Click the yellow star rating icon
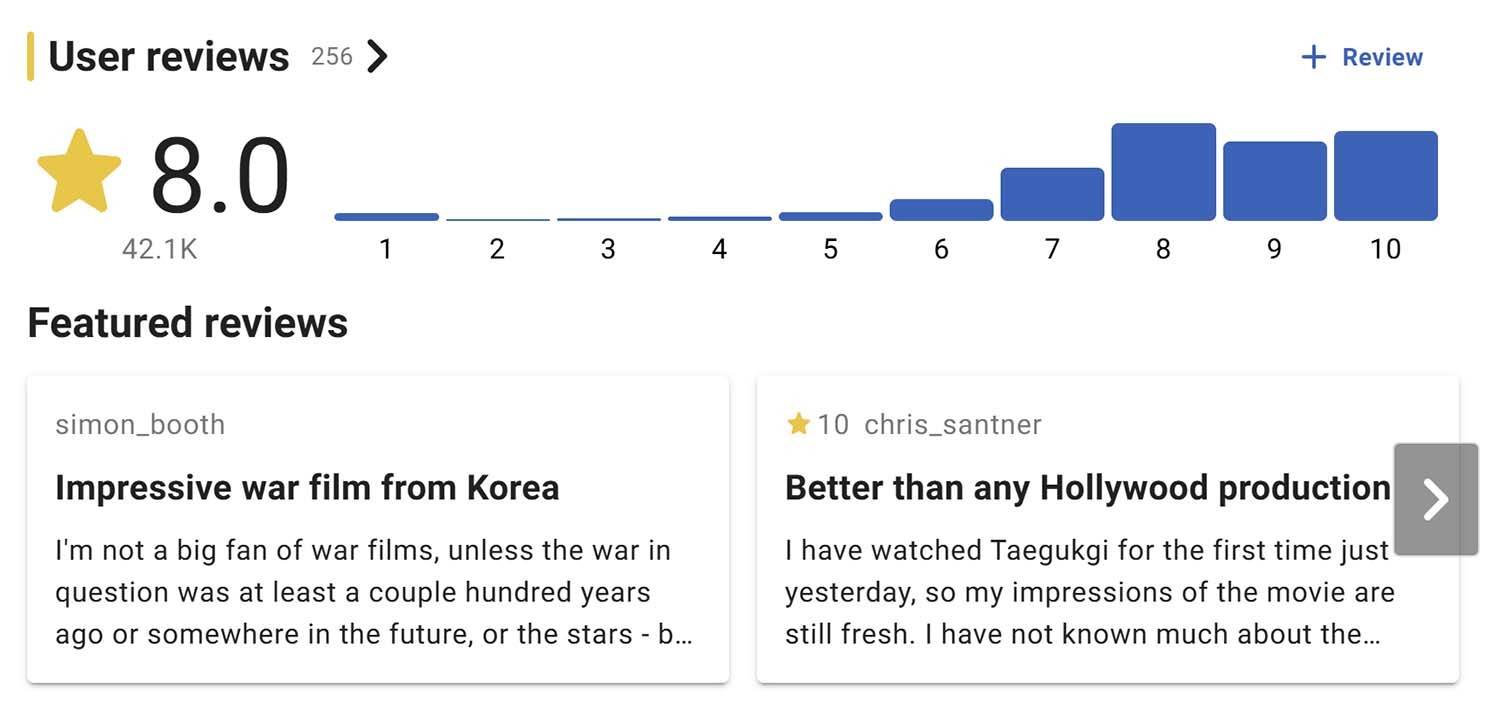This screenshot has height=712, width=1500. [79, 168]
